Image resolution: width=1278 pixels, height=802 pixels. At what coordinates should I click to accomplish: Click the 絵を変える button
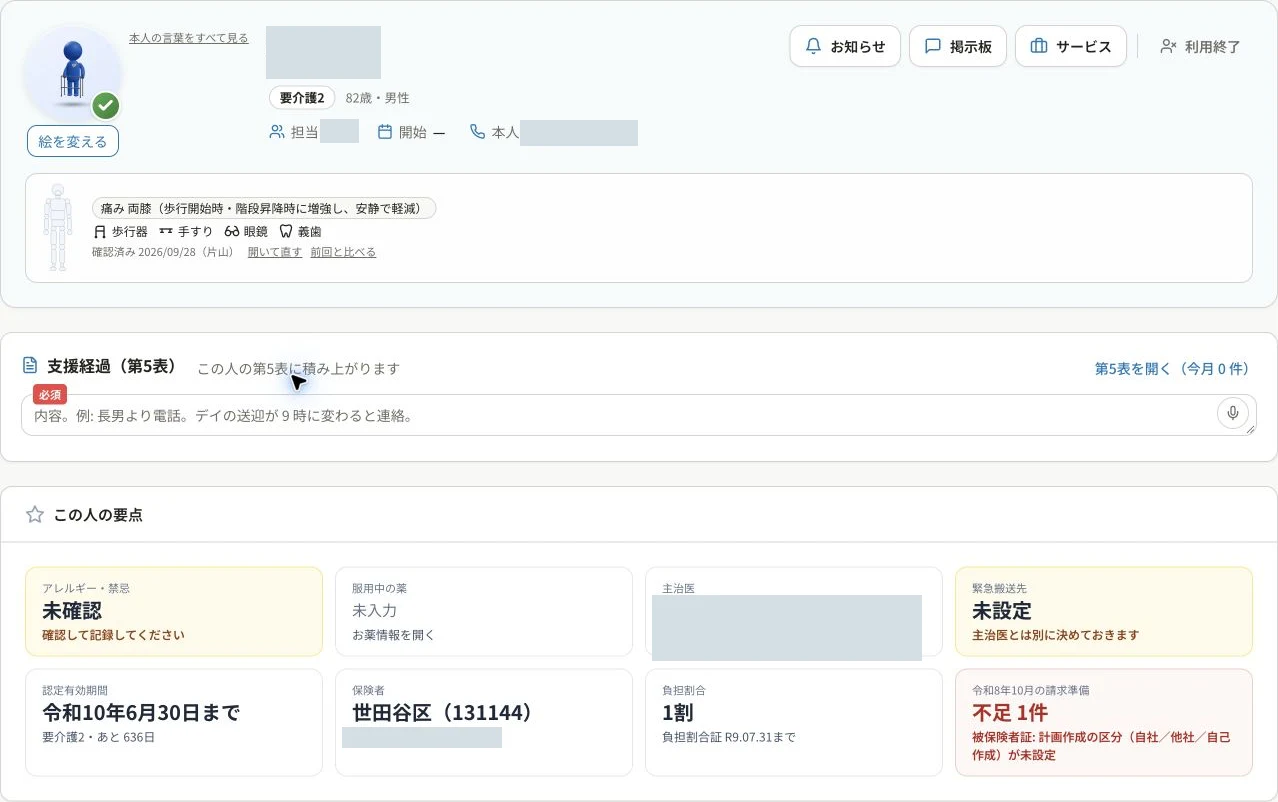[73, 141]
